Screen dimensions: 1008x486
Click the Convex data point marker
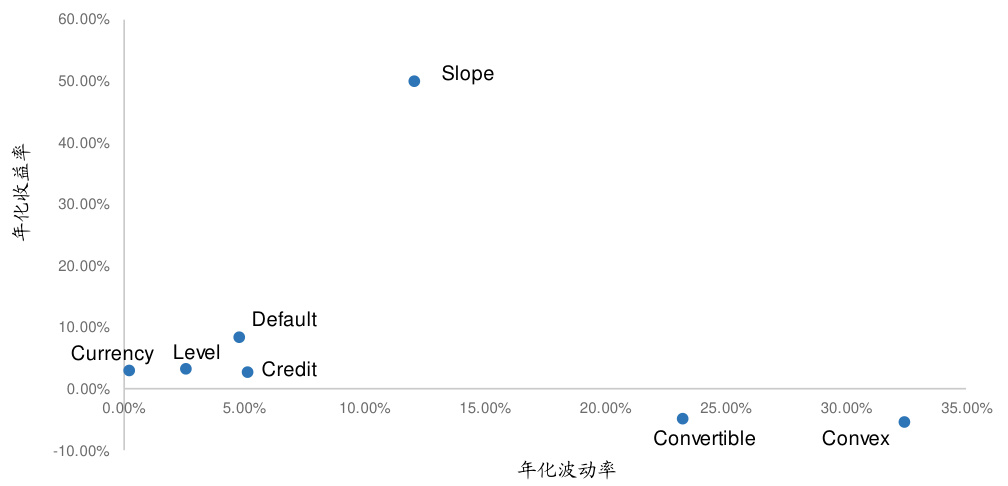click(x=904, y=422)
